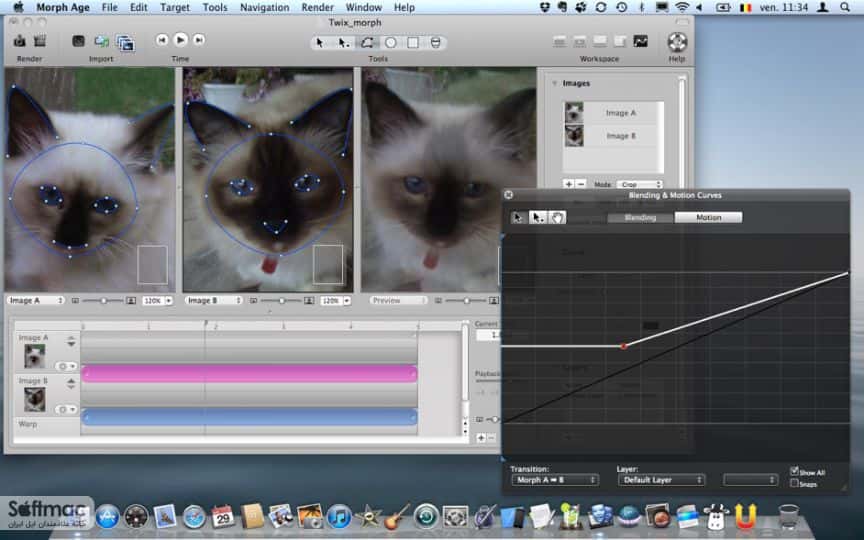Click the blue Image B timeline bar
The height and width of the screenshot is (540, 864).
tap(249, 417)
